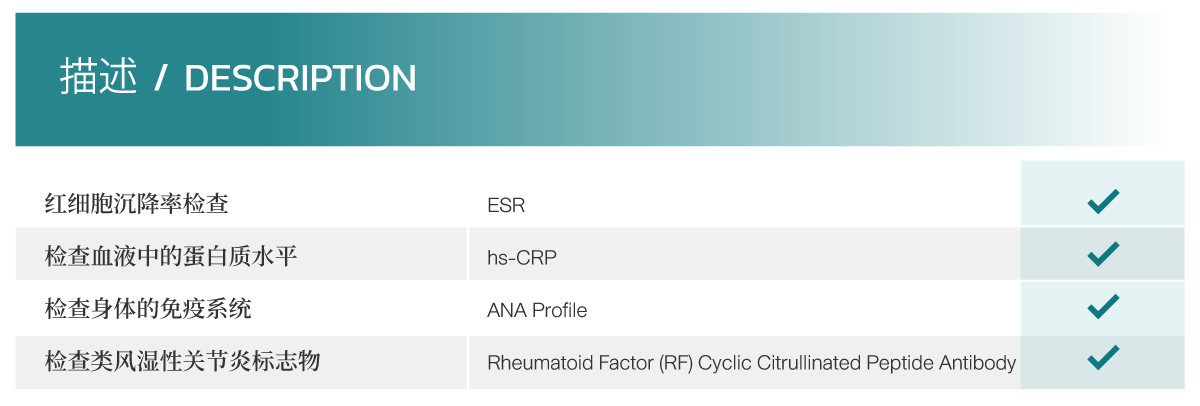Click the 描述 / DESCRIPTION header title
The height and width of the screenshot is (406, 1200).
(x=238, y=77)
